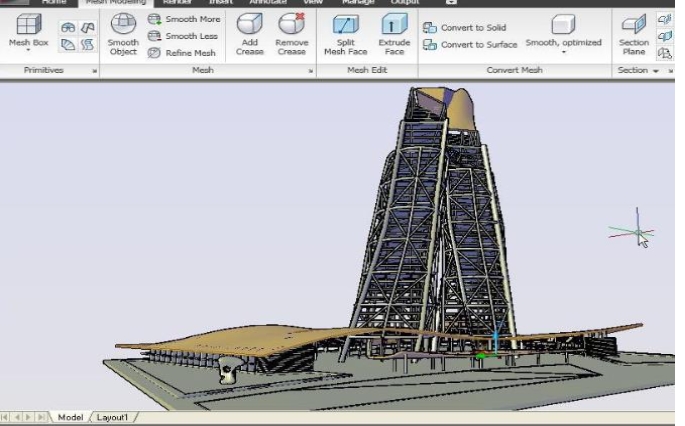This screenshot has width=685, height=426.
Task: Choose the Remove Crease tool
Action: (292, 34)
